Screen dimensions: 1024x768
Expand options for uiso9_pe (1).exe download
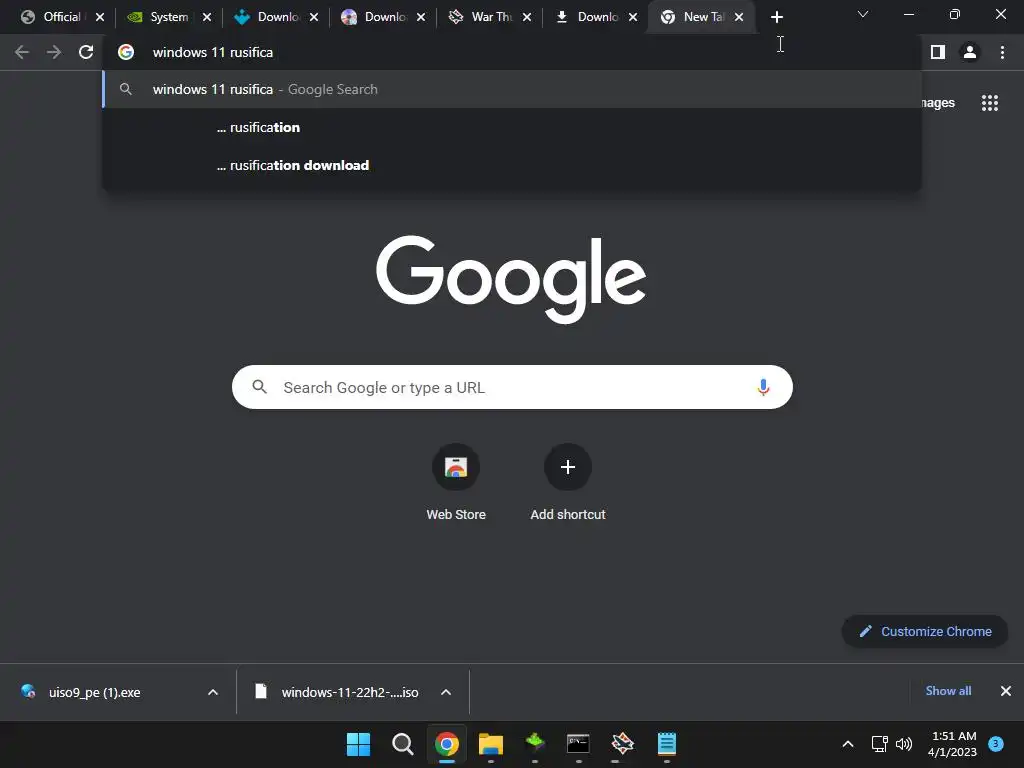click(212, 692)
